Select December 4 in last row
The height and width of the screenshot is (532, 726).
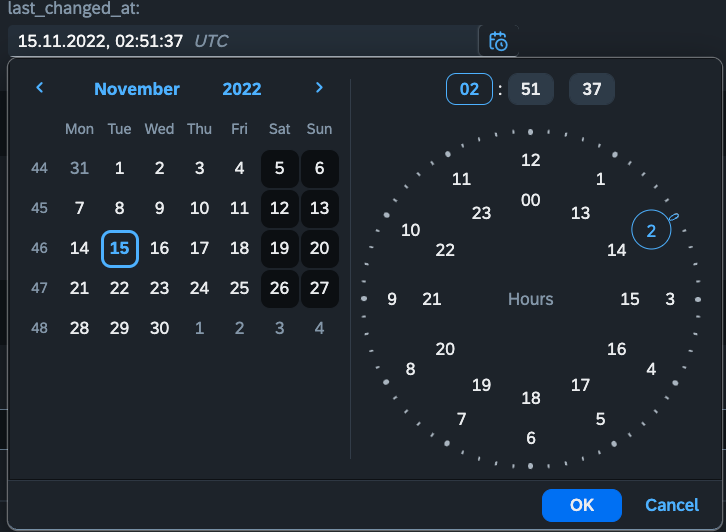319,328
